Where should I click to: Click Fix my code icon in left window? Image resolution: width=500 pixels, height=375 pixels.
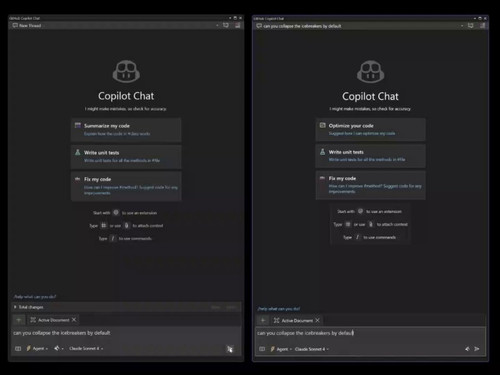[78, 179]
